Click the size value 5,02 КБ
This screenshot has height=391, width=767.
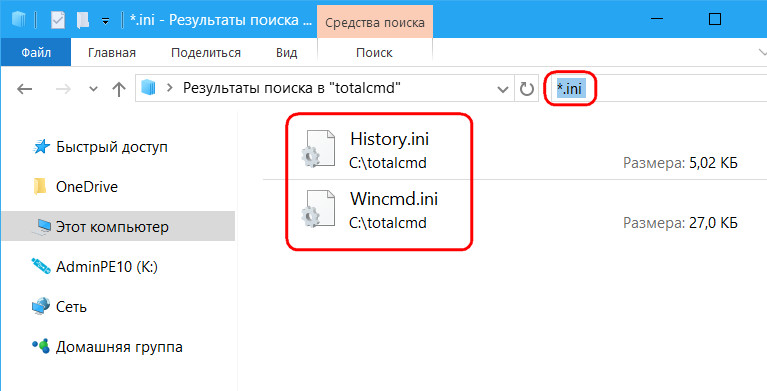(713, 162)
